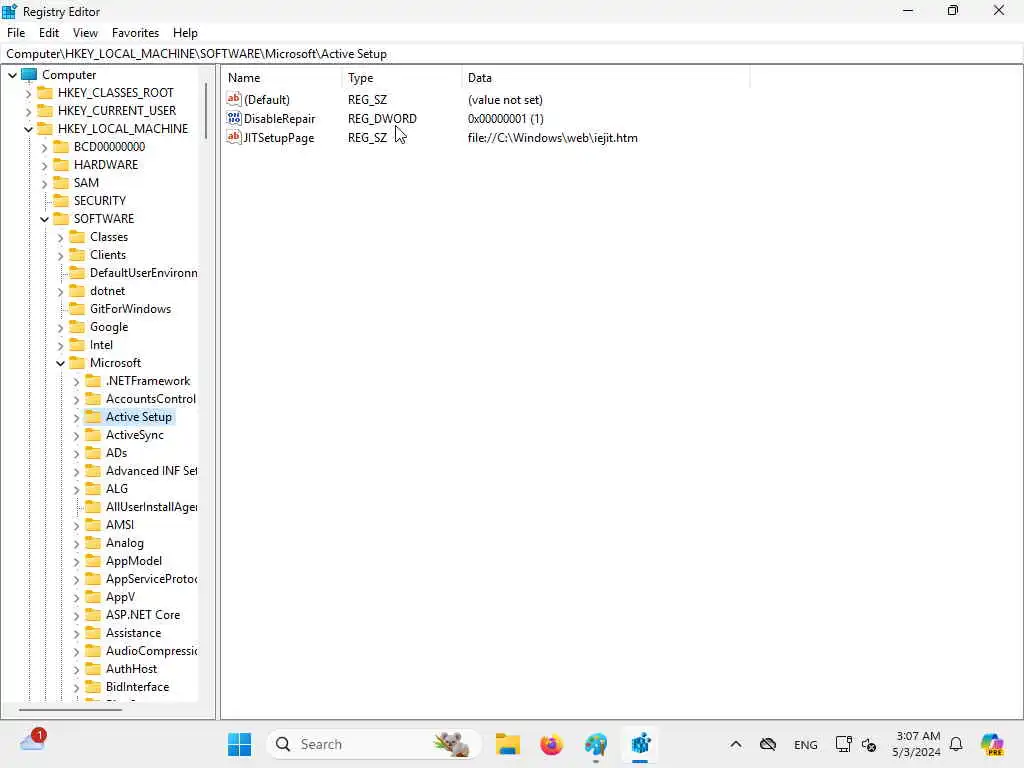Viewport: 1024px width, 768px height.
Task: Expand the Active Setup key chevron
Action: coord(76,417)
